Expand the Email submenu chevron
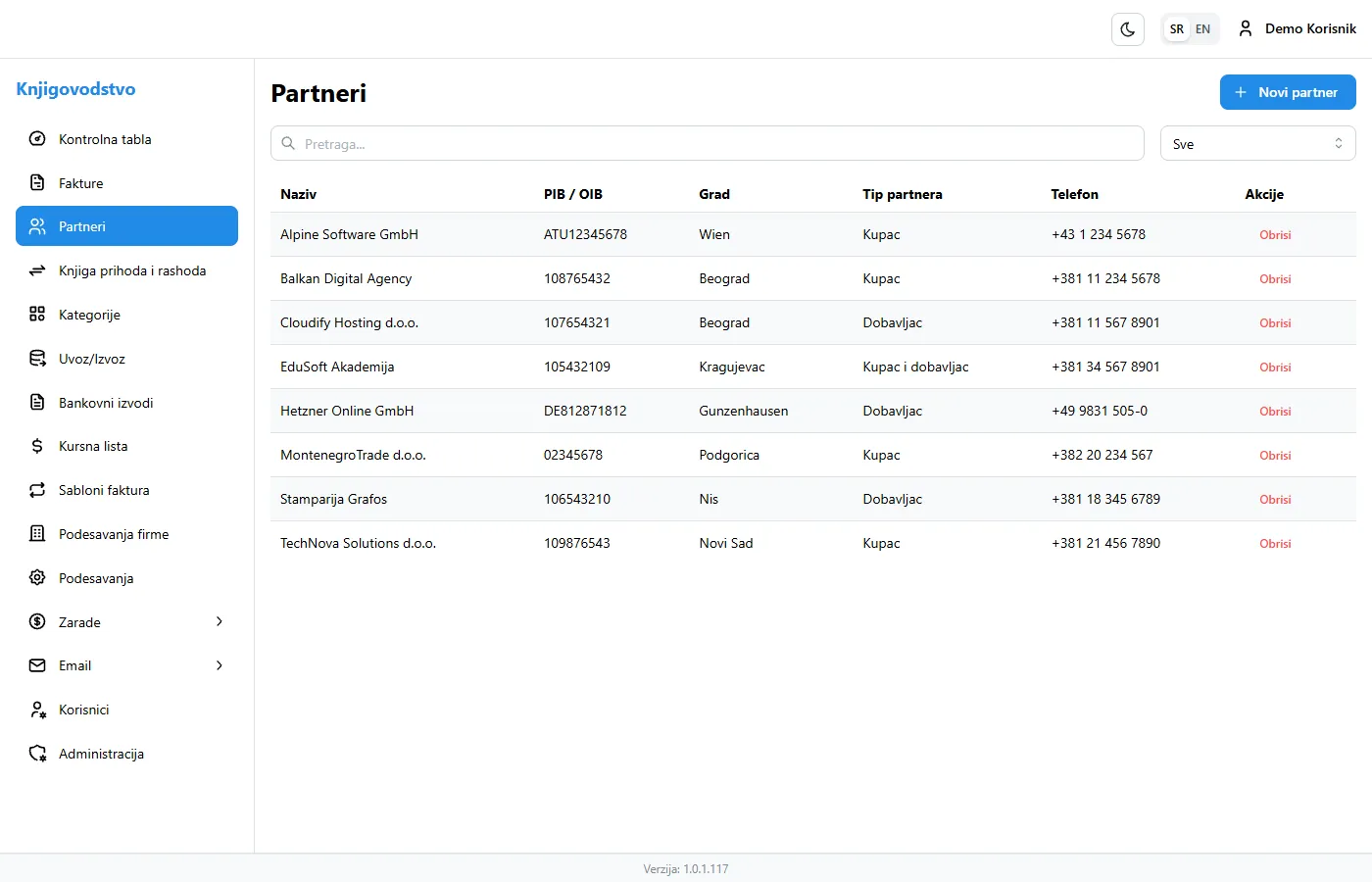1372x882 pixels. click(219, 665)
